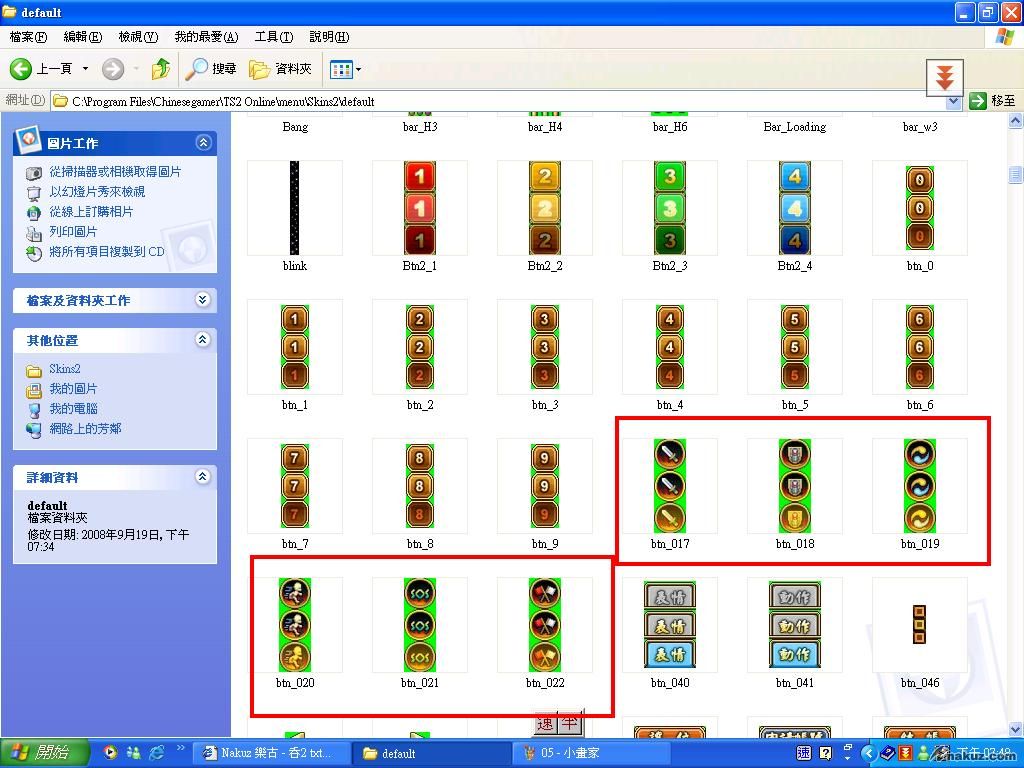Open the Back button history dropdown arrow

pyautogui.click(x=85, y=69)
